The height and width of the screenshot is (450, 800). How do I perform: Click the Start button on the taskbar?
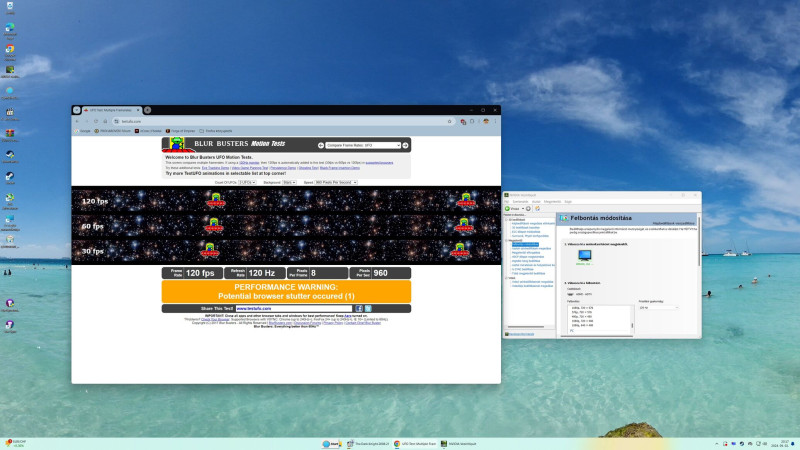point(332,444)
